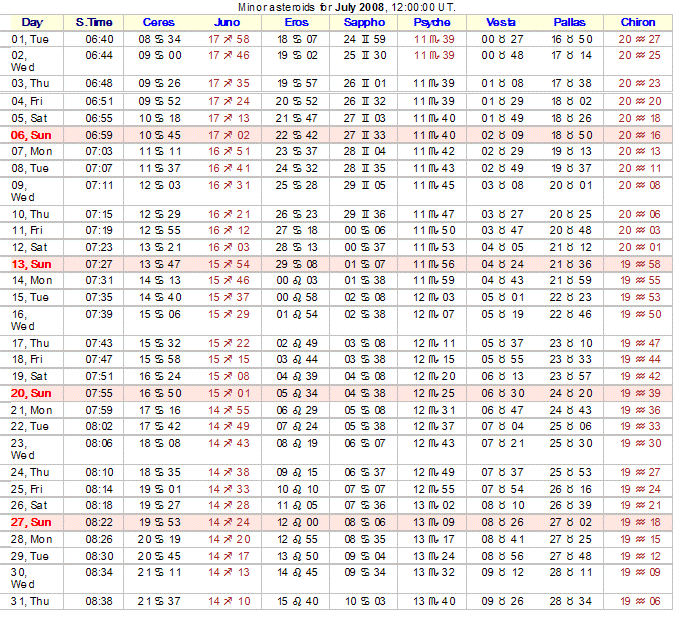Image resolution: width=685 pixels, height=619 pixels.
Task: Click Pallas value '20 ♉ 01' on 09, Wed
Action: tap(571, 185)
